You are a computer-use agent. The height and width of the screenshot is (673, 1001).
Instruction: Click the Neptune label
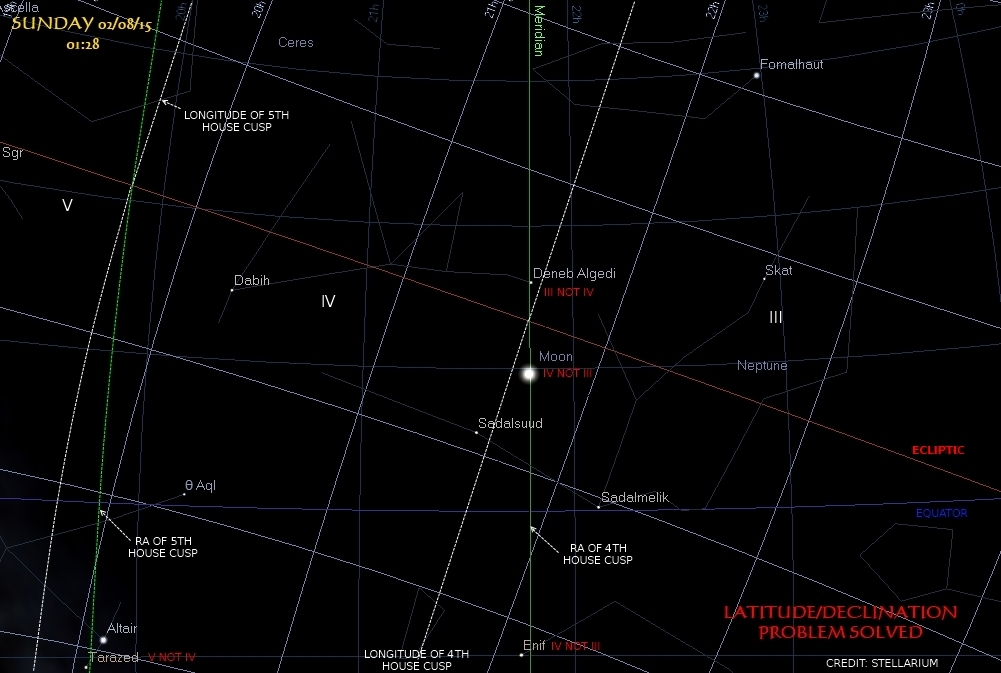tap(762, 365)
